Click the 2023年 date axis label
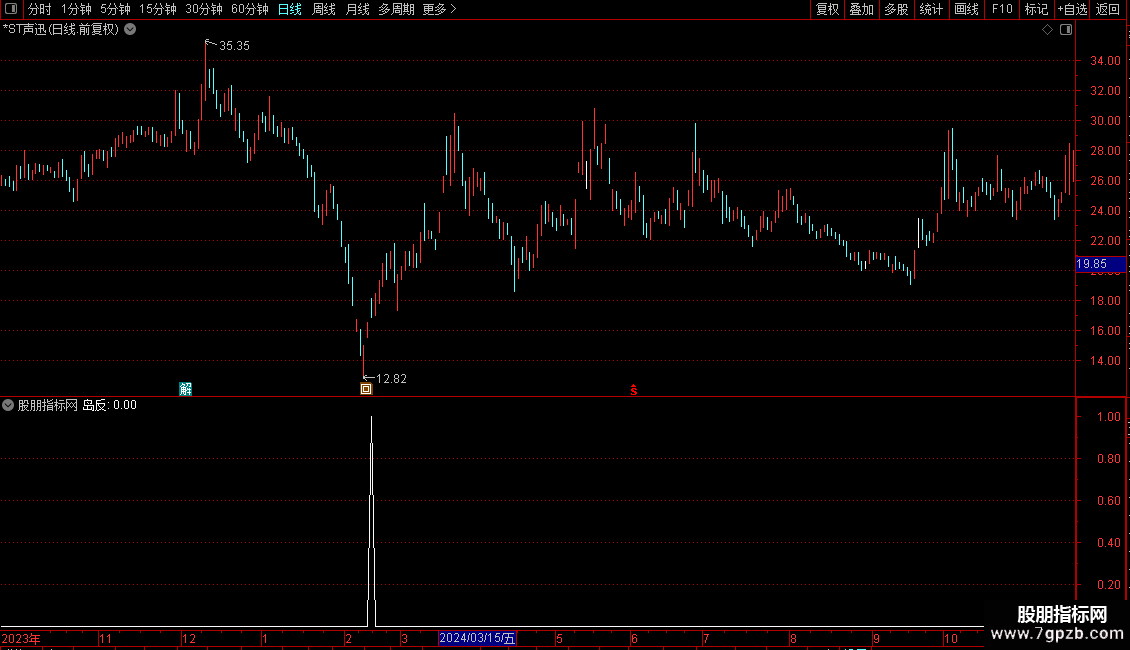The width and height of the screenshot is (1130, 650). click(22, 639)
